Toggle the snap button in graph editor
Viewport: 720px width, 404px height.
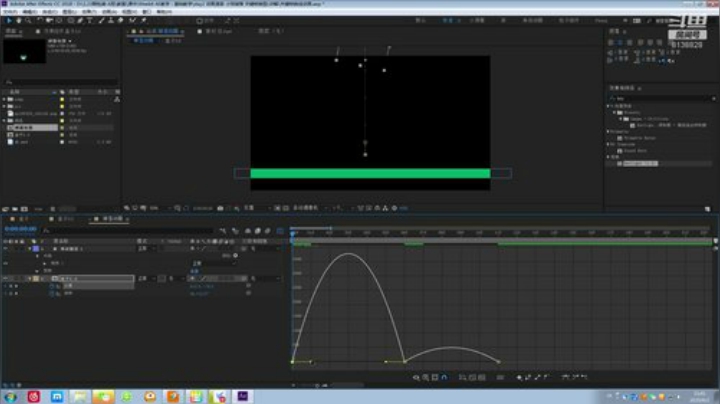pos(444,377)
